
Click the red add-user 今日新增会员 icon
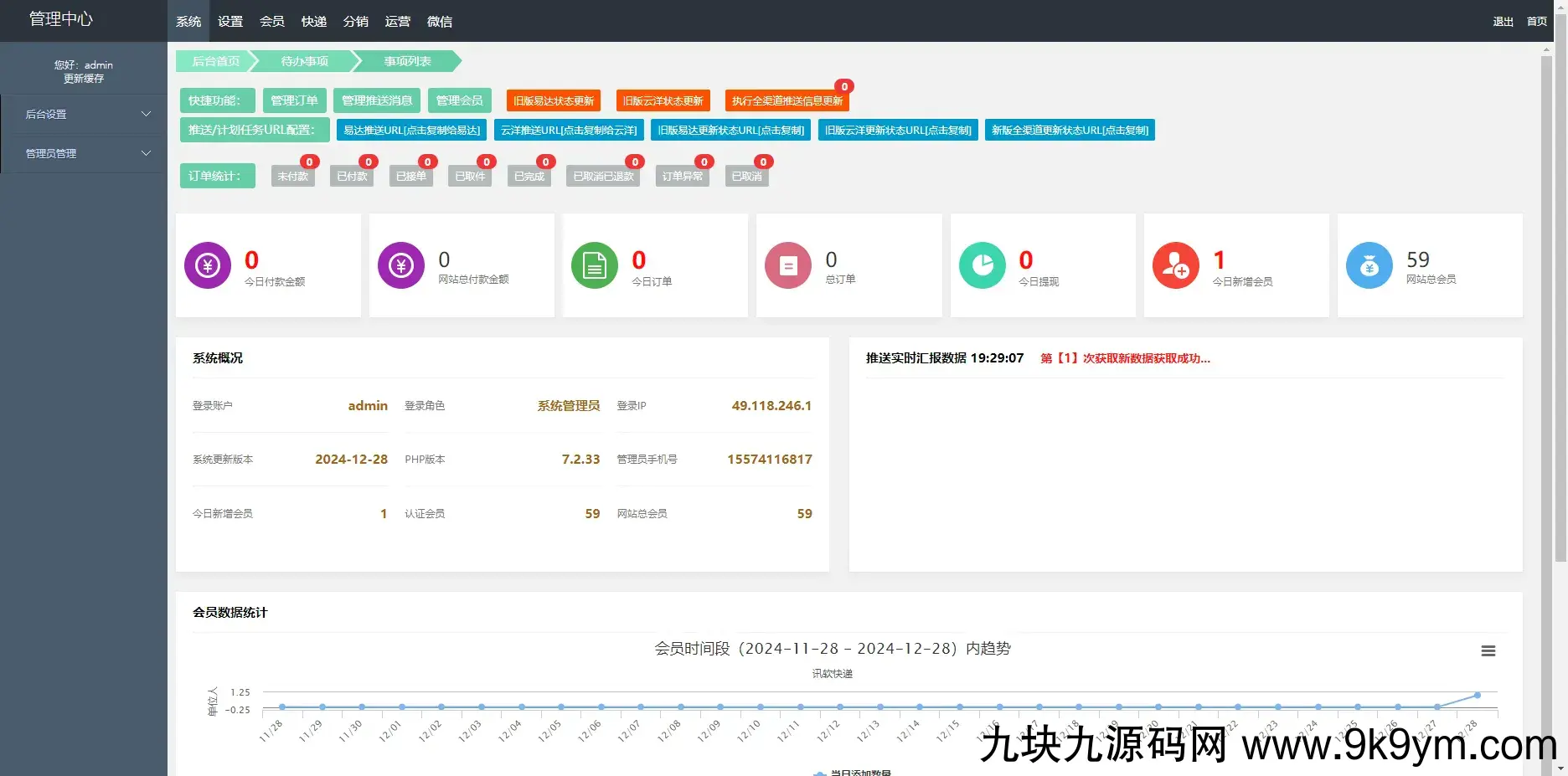pos(1176,265)
